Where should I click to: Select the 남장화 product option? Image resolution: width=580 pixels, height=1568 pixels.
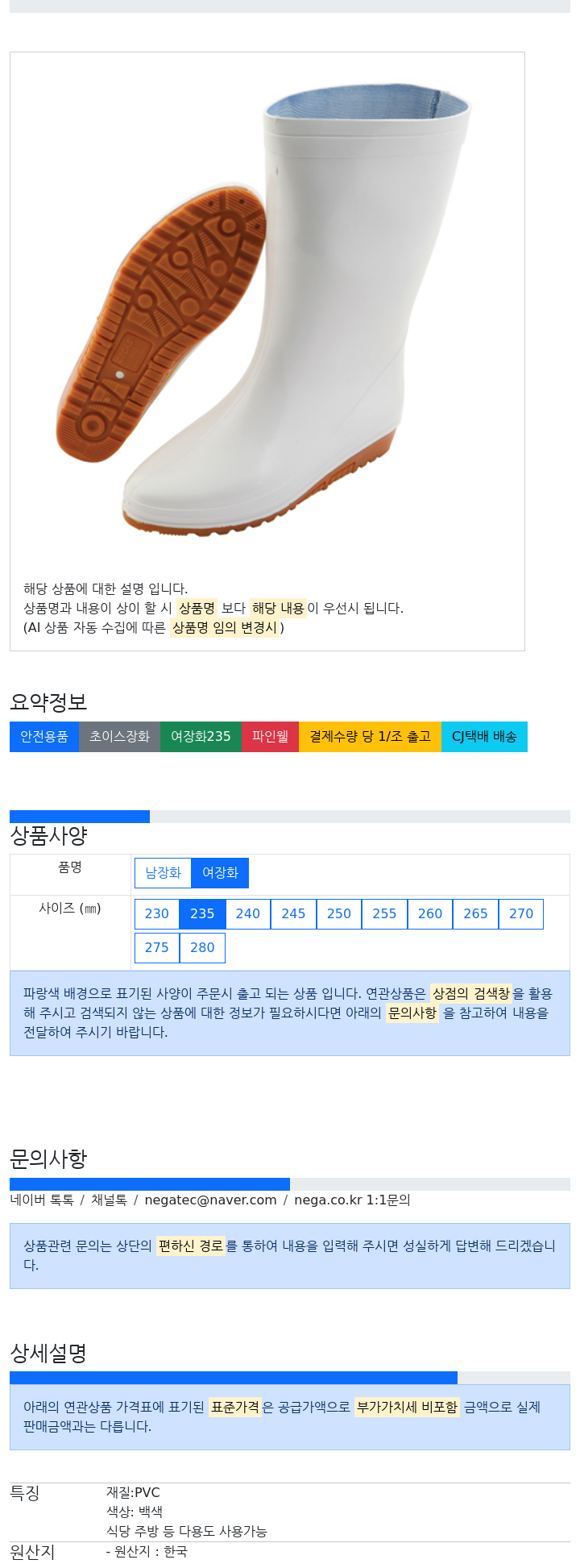tap(163, 872)
